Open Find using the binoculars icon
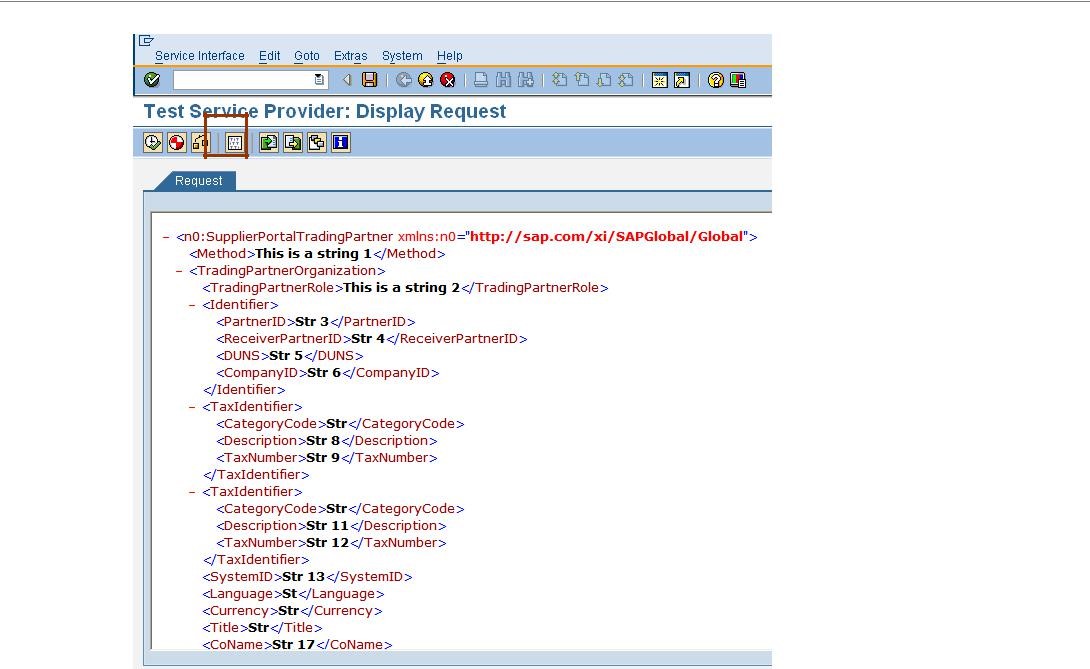The height and width of the screenshot is (669, 1090). point(501,79)
